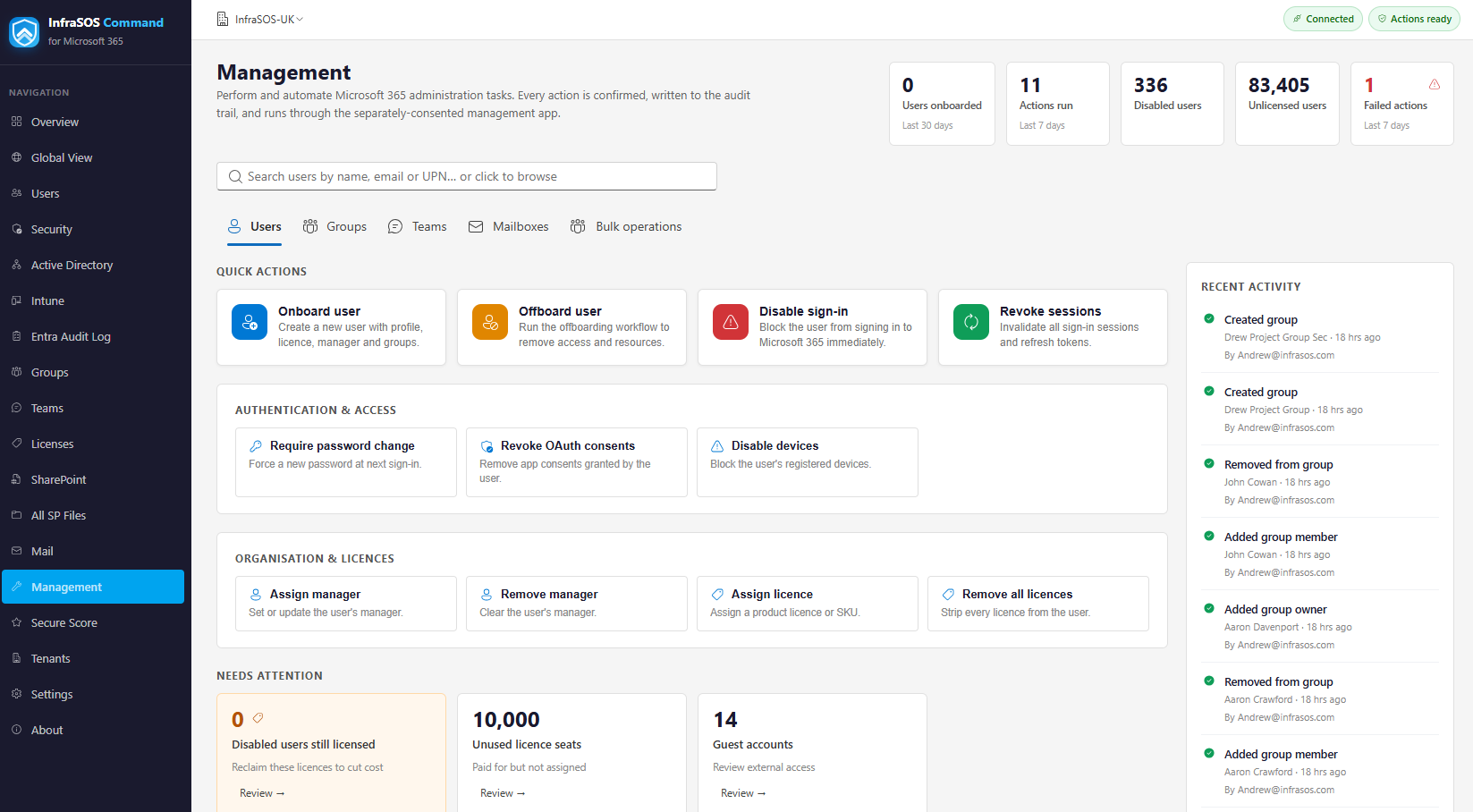Image resolution: width=1473 pixels, height=812 pixels.
Task: Open the Unlicensed users 83,405 stat card
Action: pos(1287,104)
